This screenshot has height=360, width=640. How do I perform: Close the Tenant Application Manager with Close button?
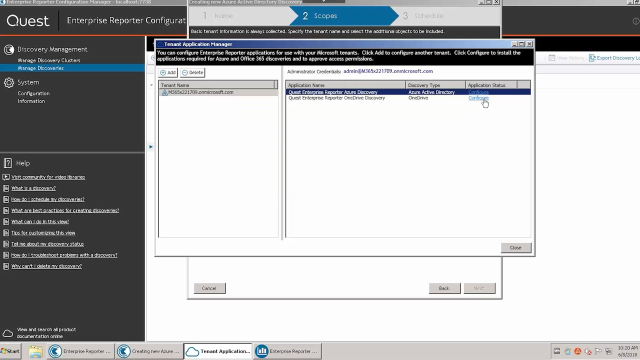[x=516, y=248]
